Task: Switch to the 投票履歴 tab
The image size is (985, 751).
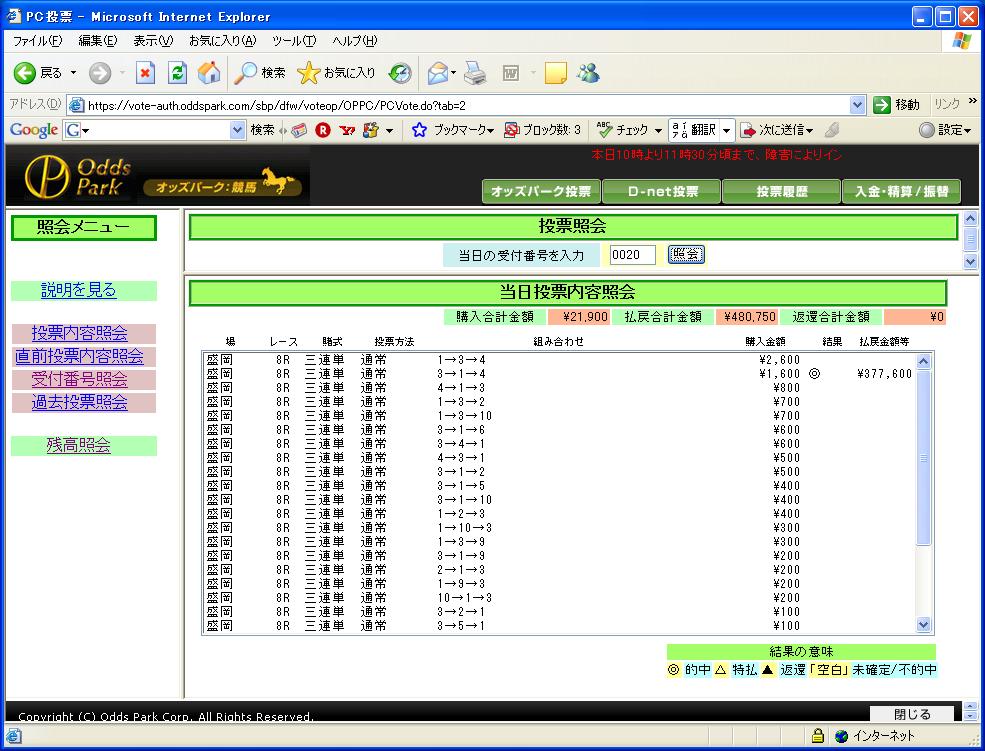Action: [x=781, y=192]
